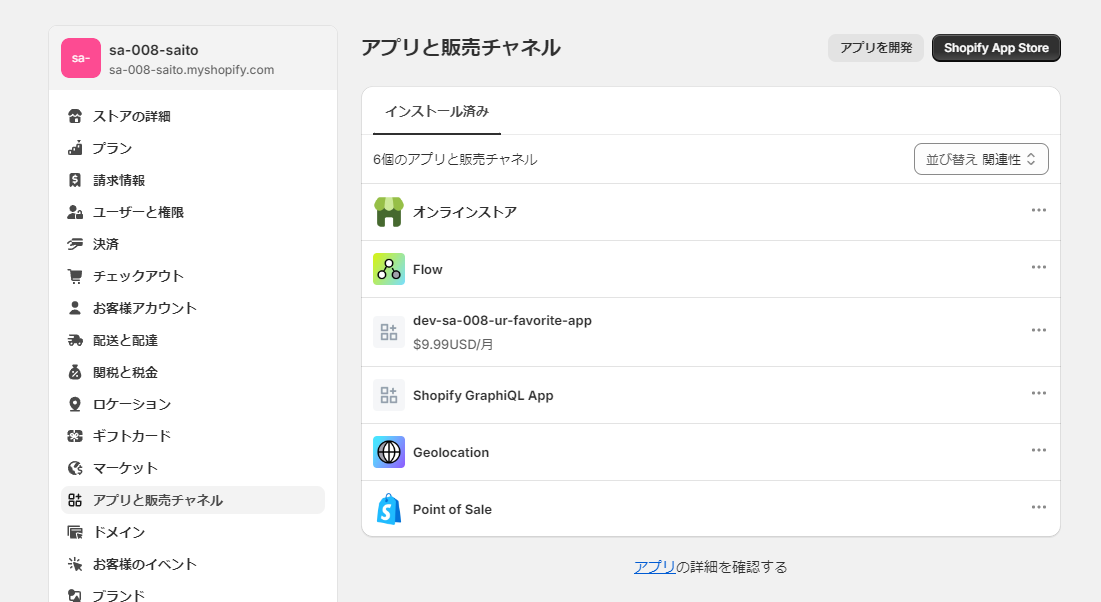
Task: Click the brand icon at the sidebar bottom
Action: click(x=75, y=596)
